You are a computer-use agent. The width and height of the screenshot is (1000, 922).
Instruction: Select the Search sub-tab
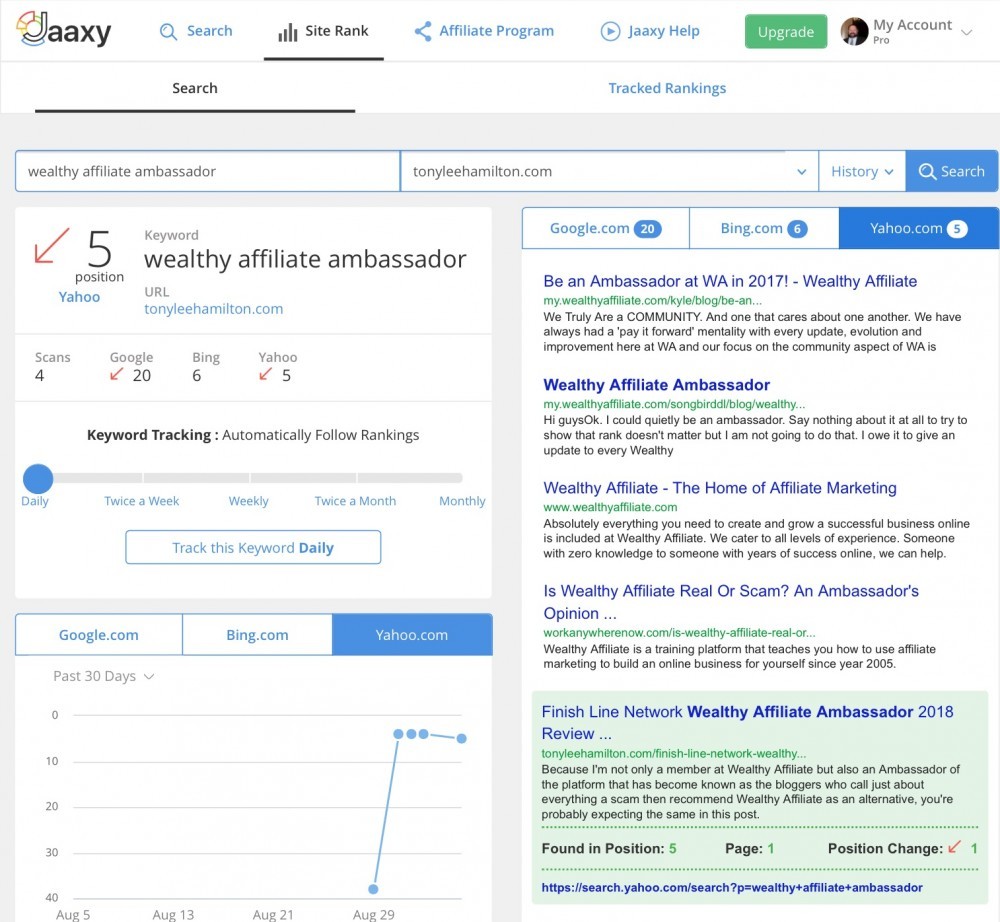click(x=195, y=88)
